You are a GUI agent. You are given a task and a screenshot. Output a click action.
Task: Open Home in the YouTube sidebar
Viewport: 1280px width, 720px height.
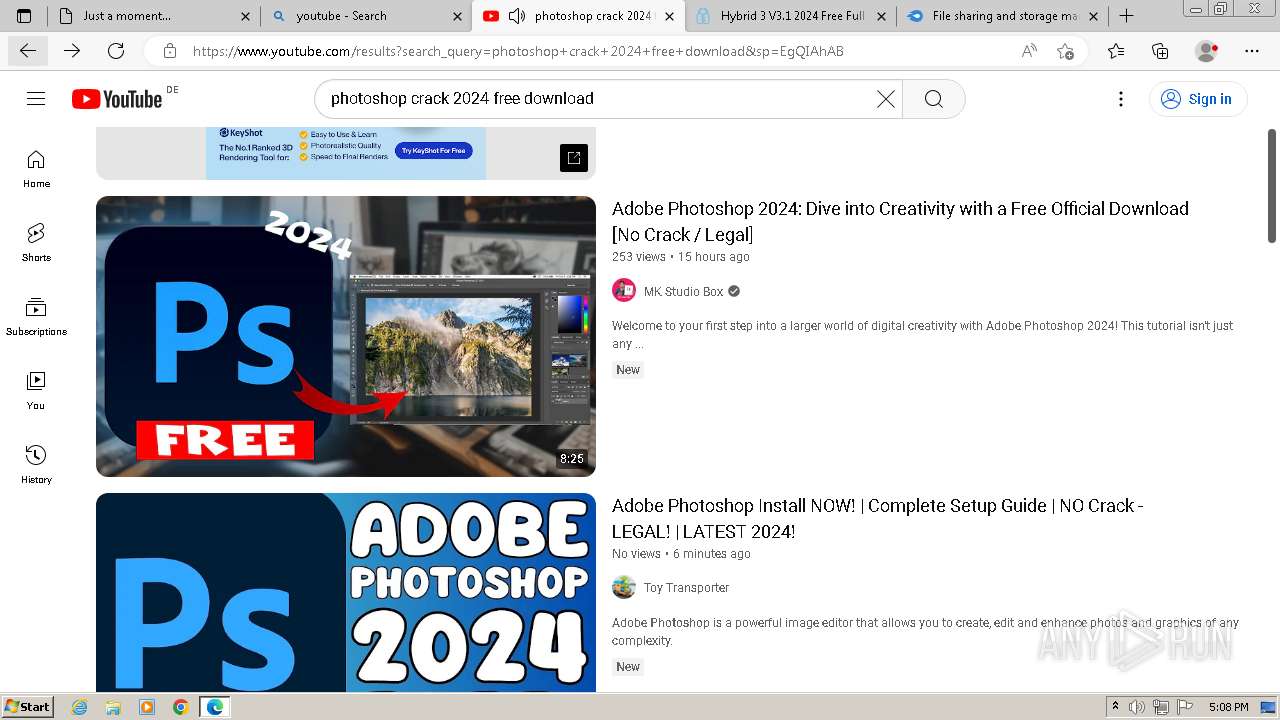pyautogui.click(x=36, y=169)
